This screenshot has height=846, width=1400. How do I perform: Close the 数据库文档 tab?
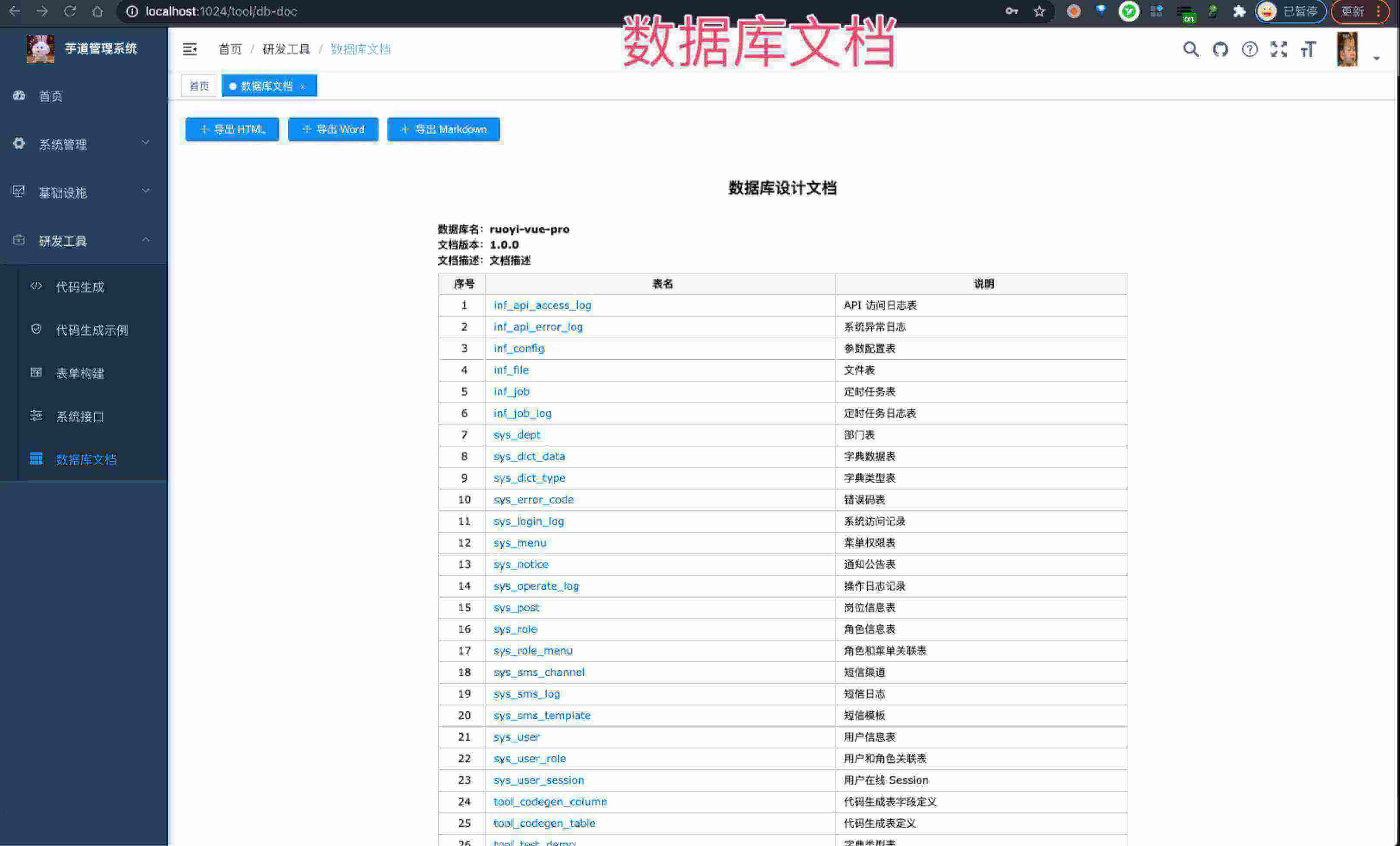[303, 86]
